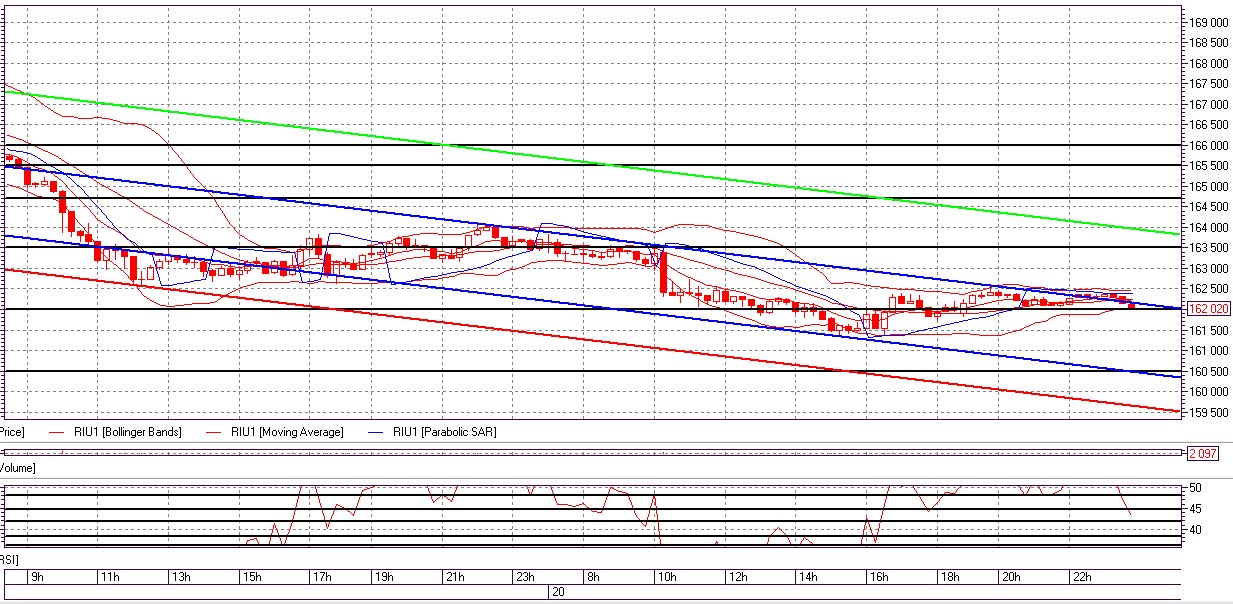This screenshot has height=604, width=1233.
Task: Click the 166 000 price axis label
Action: coord(1210,145)
